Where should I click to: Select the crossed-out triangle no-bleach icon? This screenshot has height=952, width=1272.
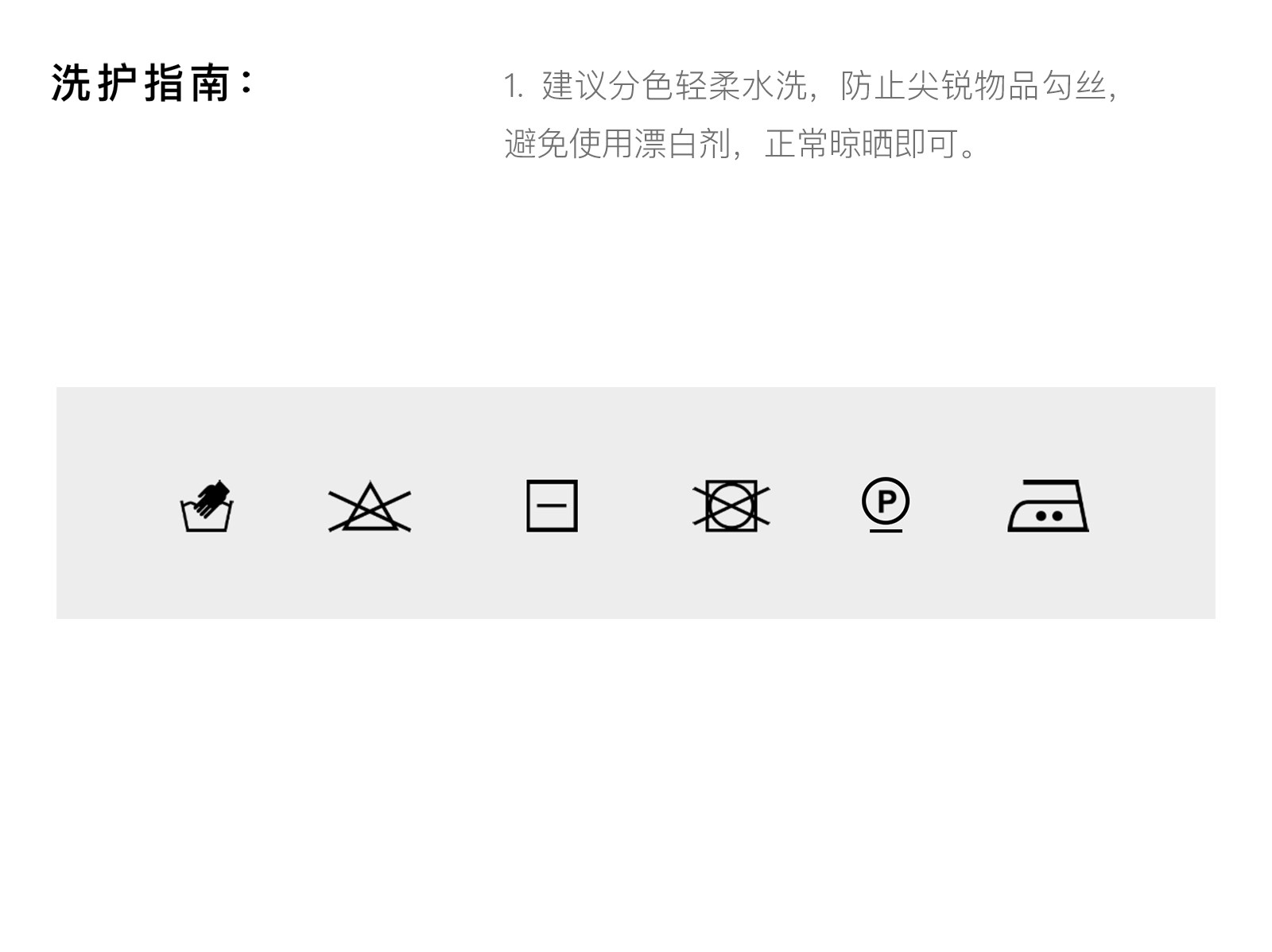[x=370, y=507]
